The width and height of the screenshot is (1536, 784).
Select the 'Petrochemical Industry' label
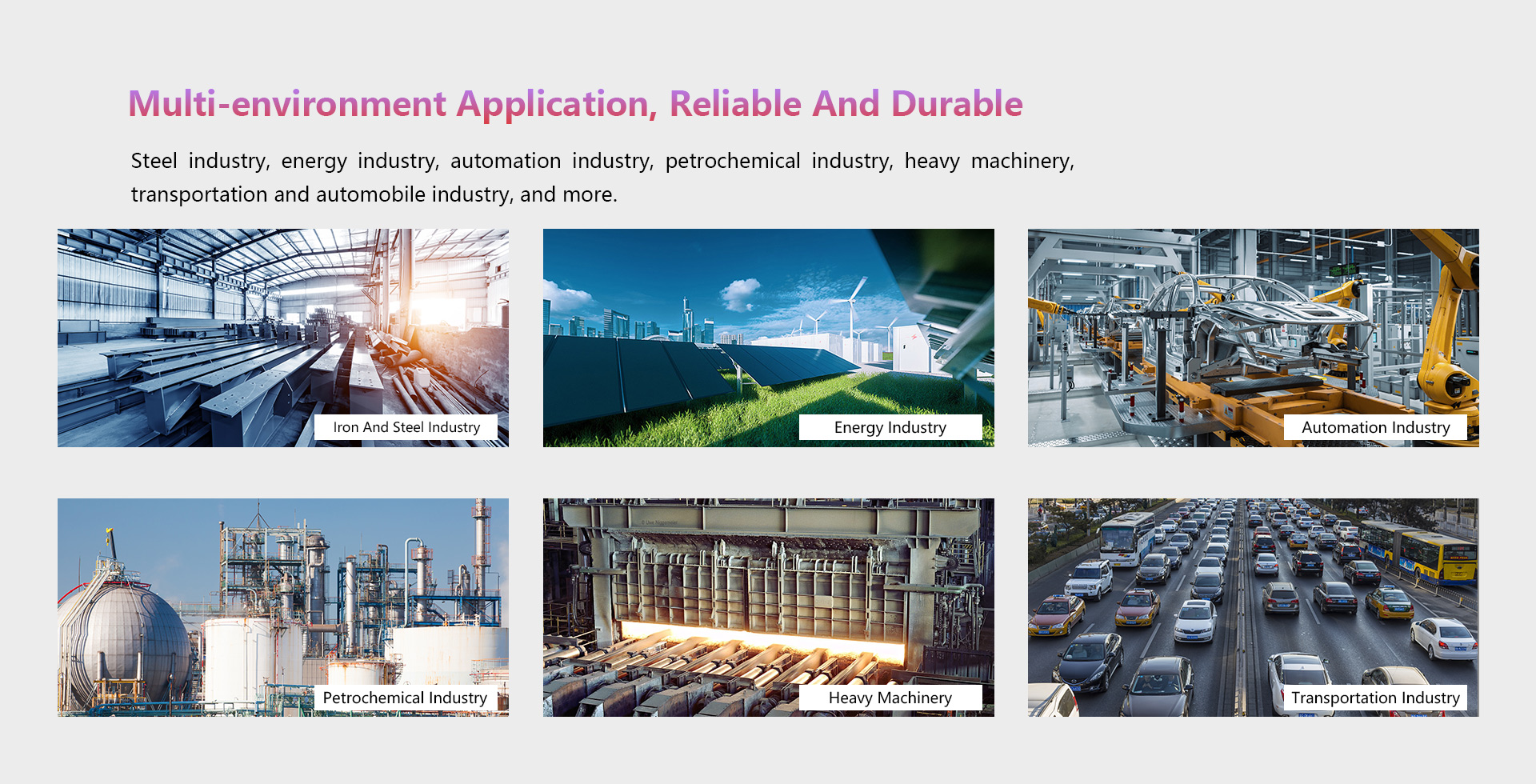pos(406,698)
